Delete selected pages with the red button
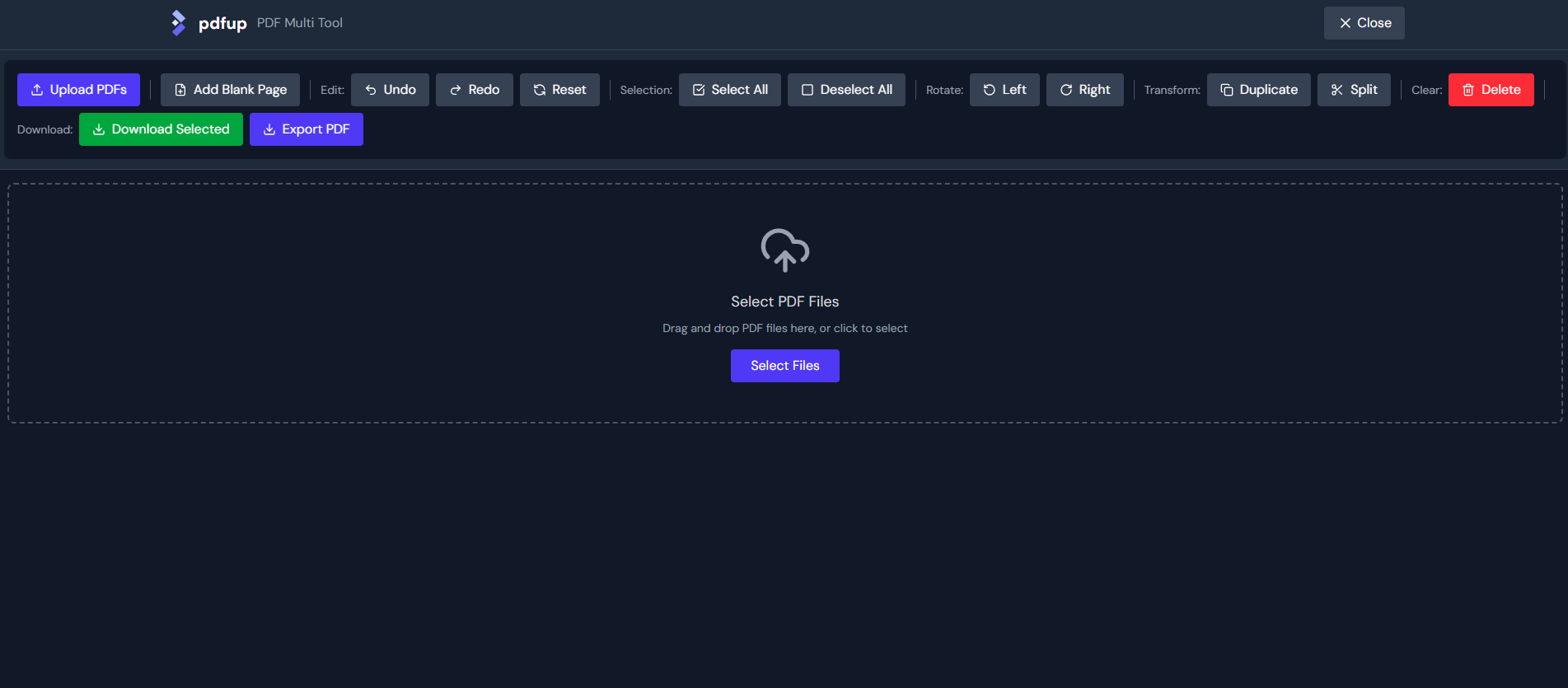1568x688 pixels. [1491, 90]
